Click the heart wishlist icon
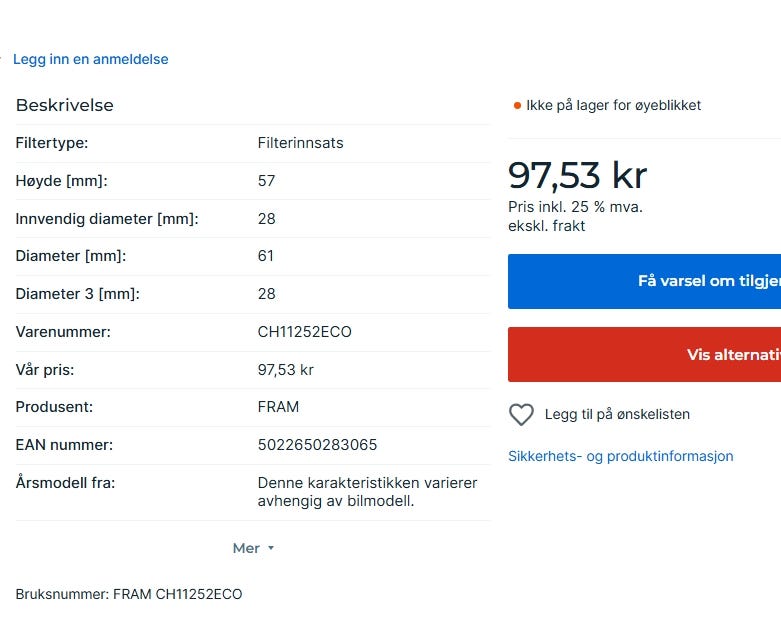This screenshot has width=781, height=621. 521,414
